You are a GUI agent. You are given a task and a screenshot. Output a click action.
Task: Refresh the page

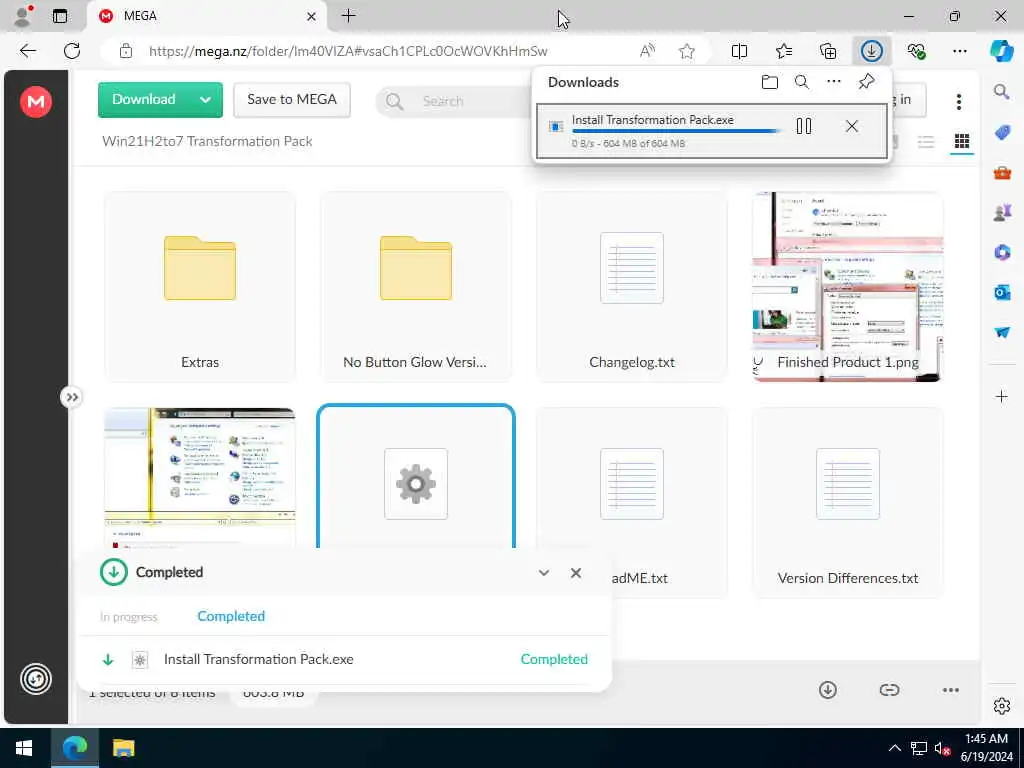point(72,51)
